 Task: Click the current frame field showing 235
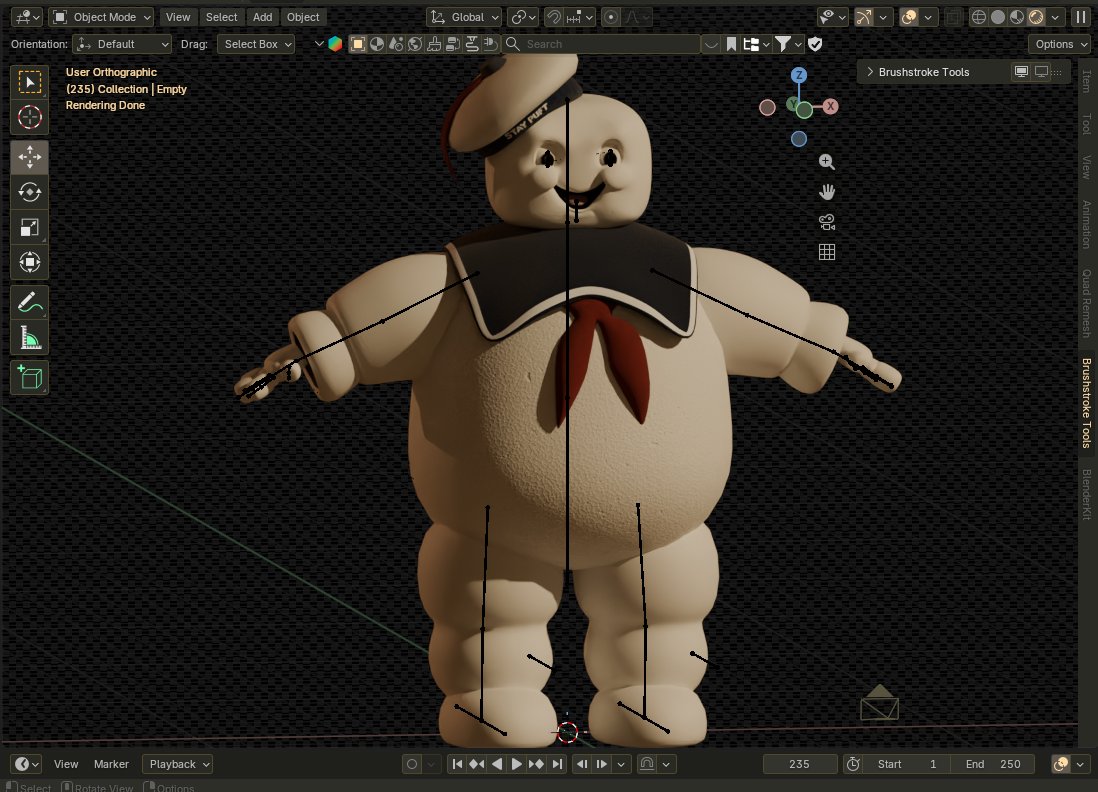tap(800, 764)
